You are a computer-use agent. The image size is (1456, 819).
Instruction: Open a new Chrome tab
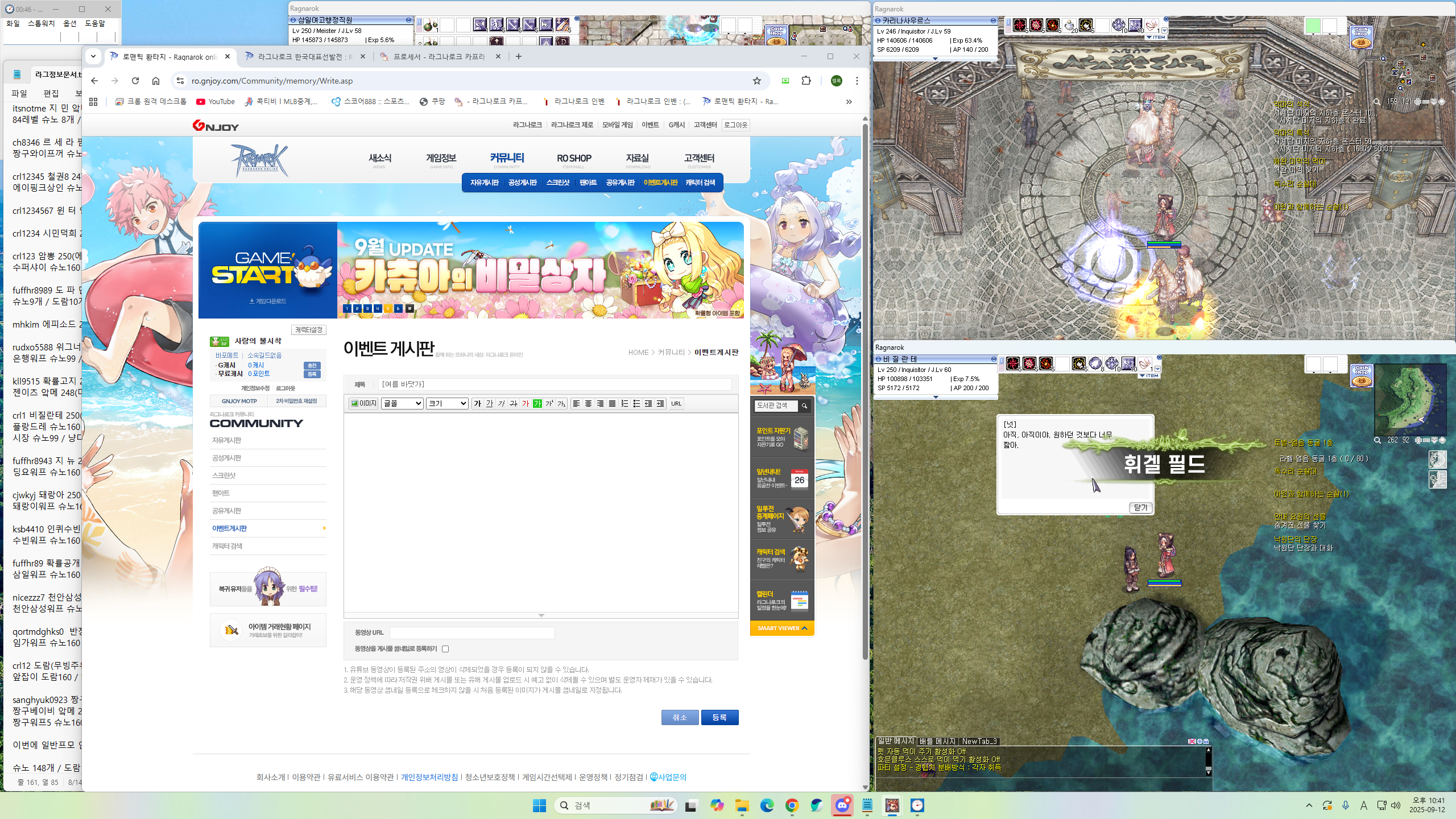click(518, 56)
